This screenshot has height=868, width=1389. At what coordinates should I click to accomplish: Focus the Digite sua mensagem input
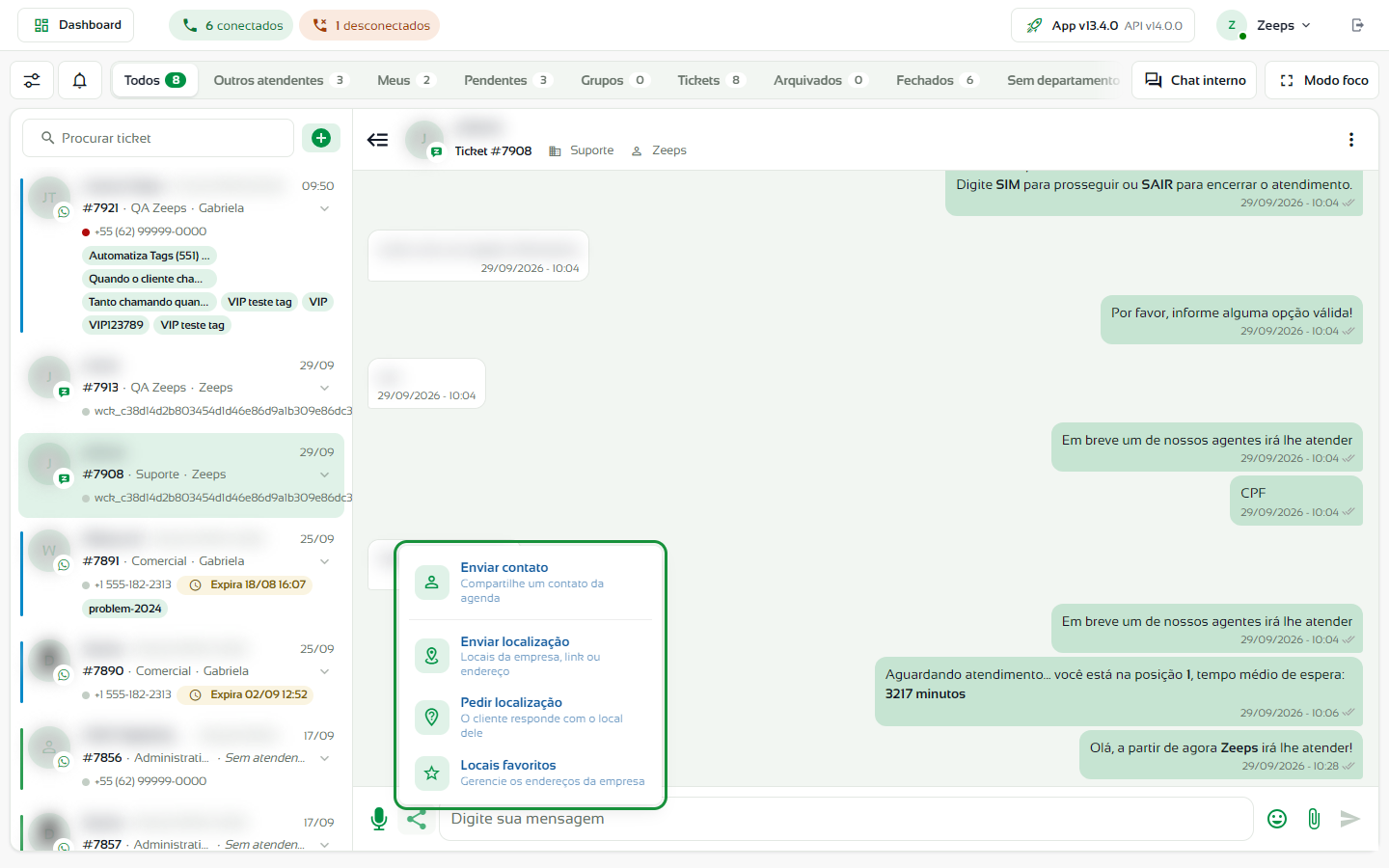click(846, 819)
